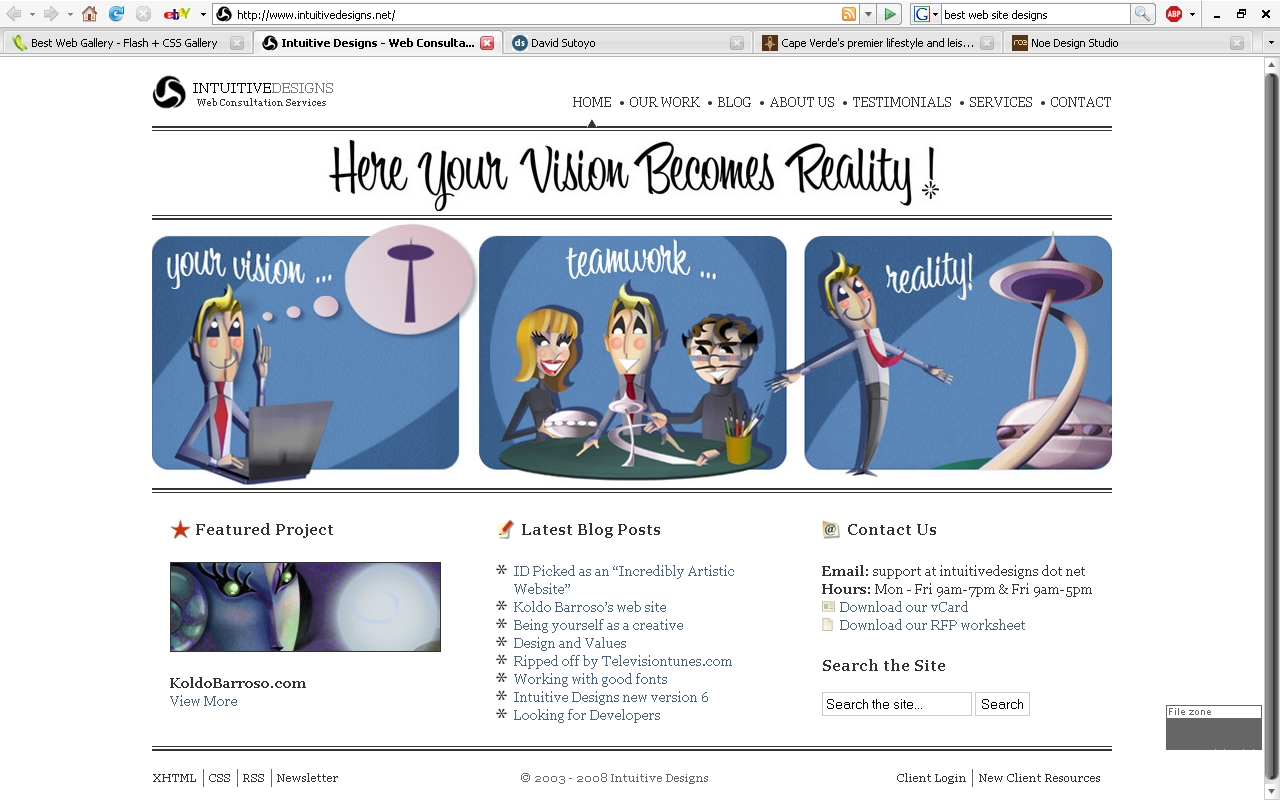Click the Intuitive Designs swirl logo
Viewport: 1280px width, 800px height.
click(x=169, y=92)
